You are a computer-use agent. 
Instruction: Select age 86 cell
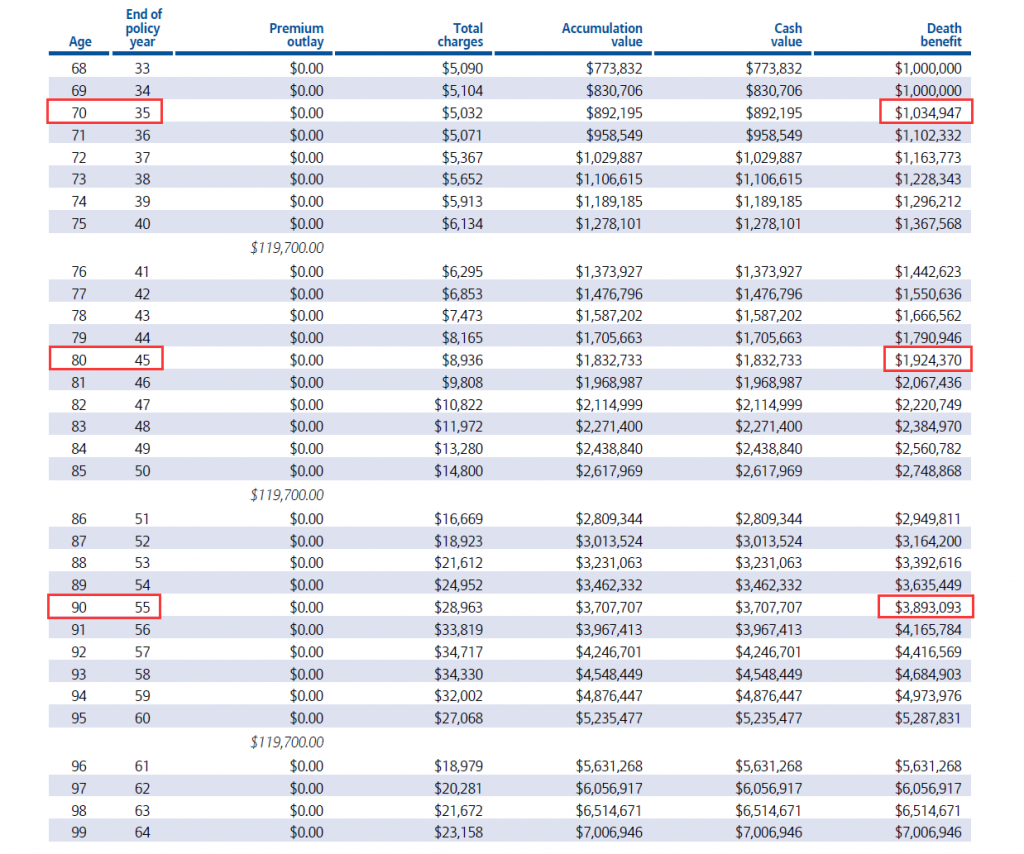[78, 518]
